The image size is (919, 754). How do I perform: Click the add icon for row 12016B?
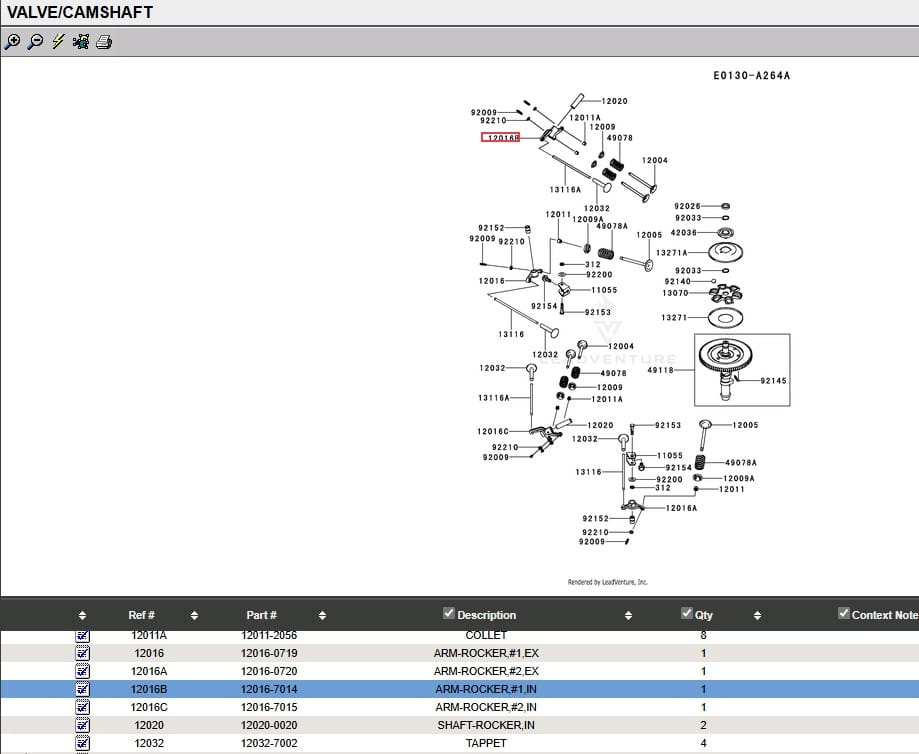[82, 689]
